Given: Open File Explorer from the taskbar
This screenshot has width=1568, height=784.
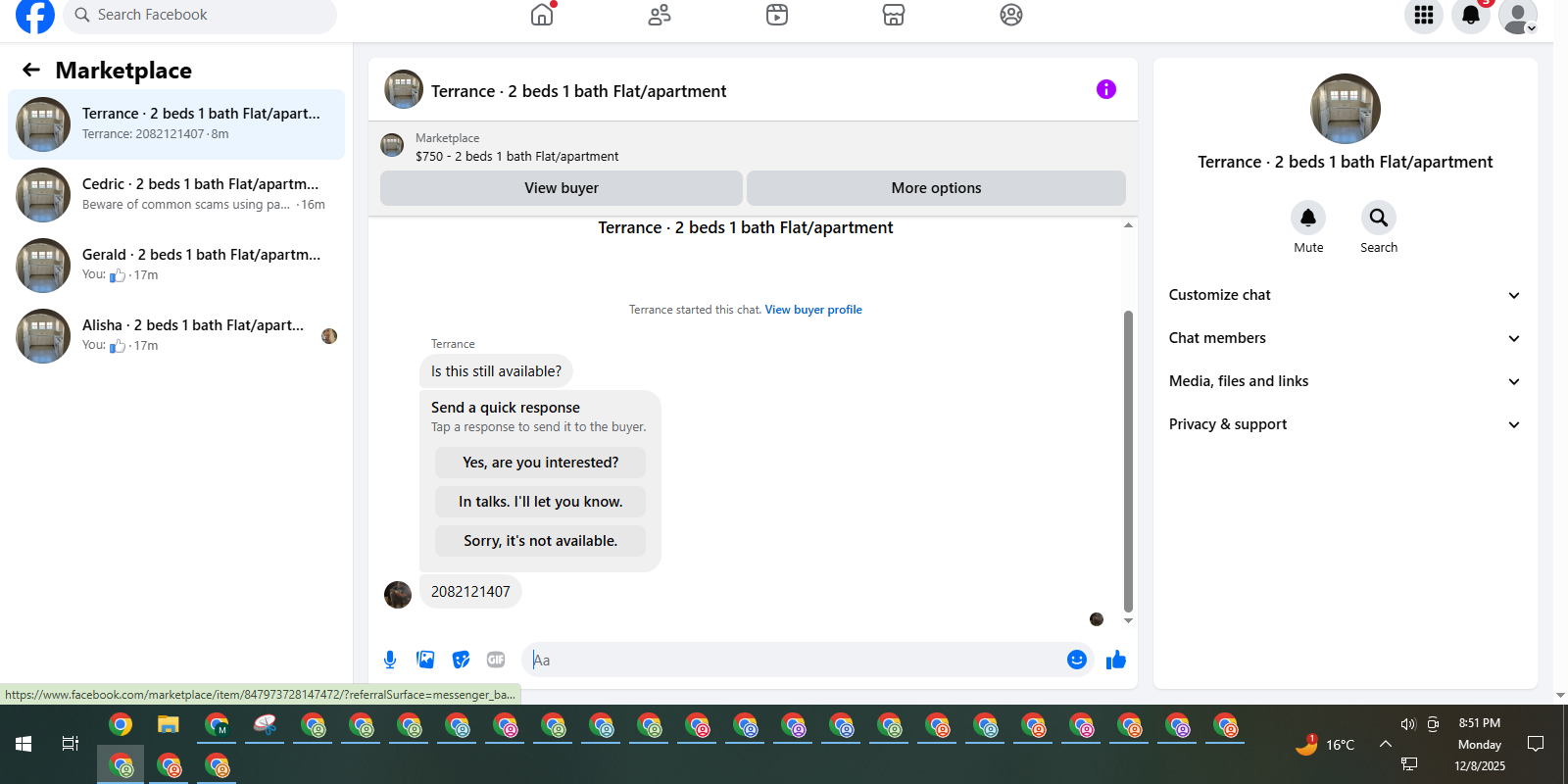Looking at the screenshot, I should (x=169, y=725).
